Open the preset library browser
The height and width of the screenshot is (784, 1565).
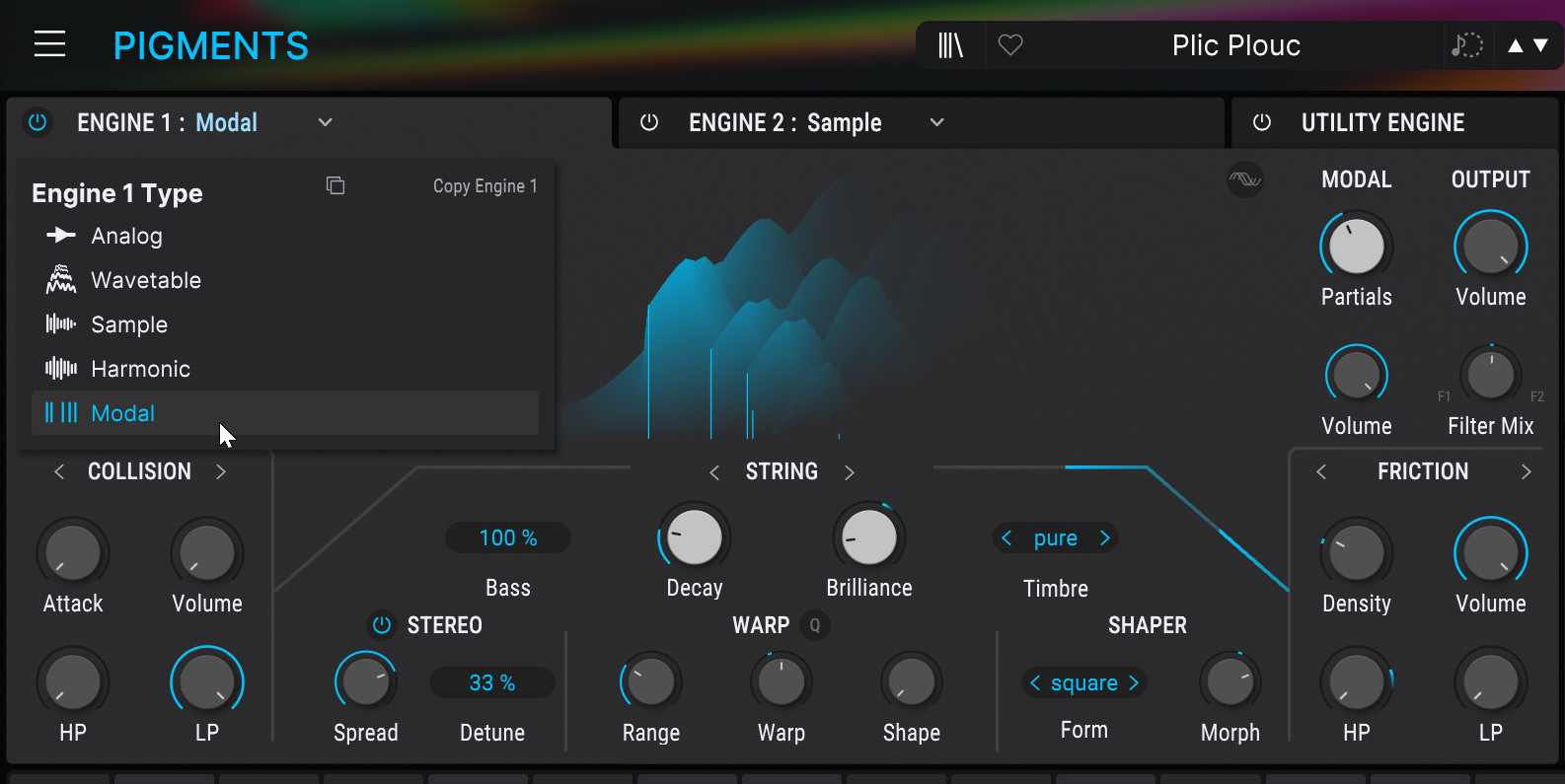coord(950,45)
